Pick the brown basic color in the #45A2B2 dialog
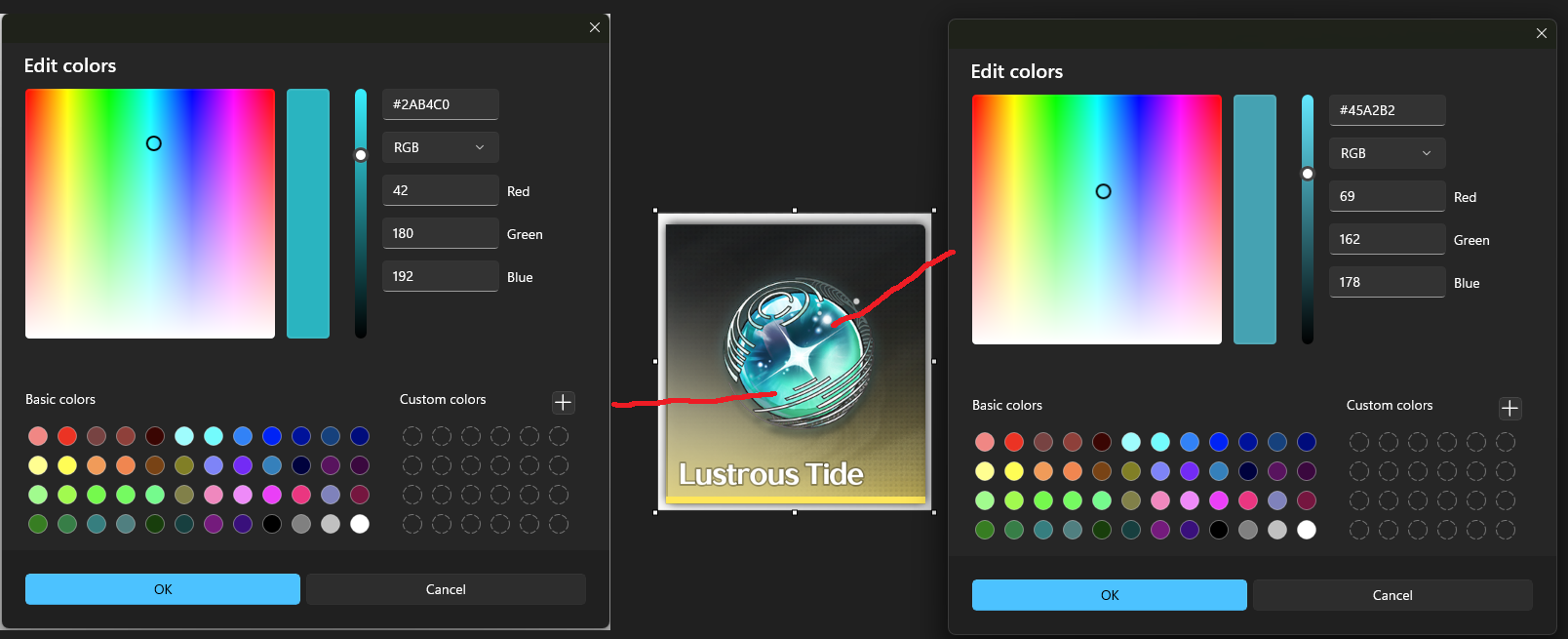The height and width of the screenshot is (639, 1568). [x=1102, y=471]
